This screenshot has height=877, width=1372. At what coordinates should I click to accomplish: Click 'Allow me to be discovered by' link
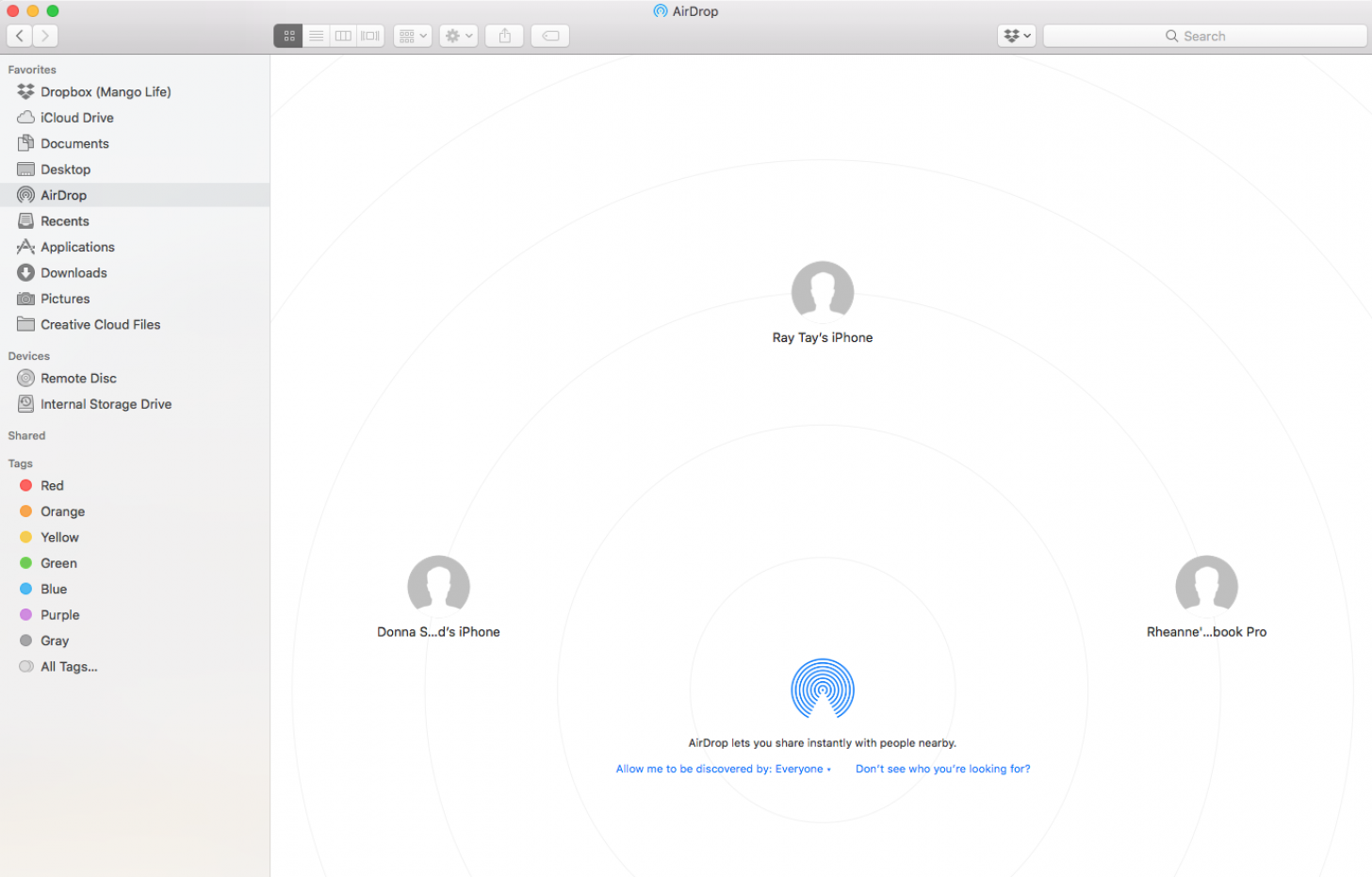click(x=723, y=770)
